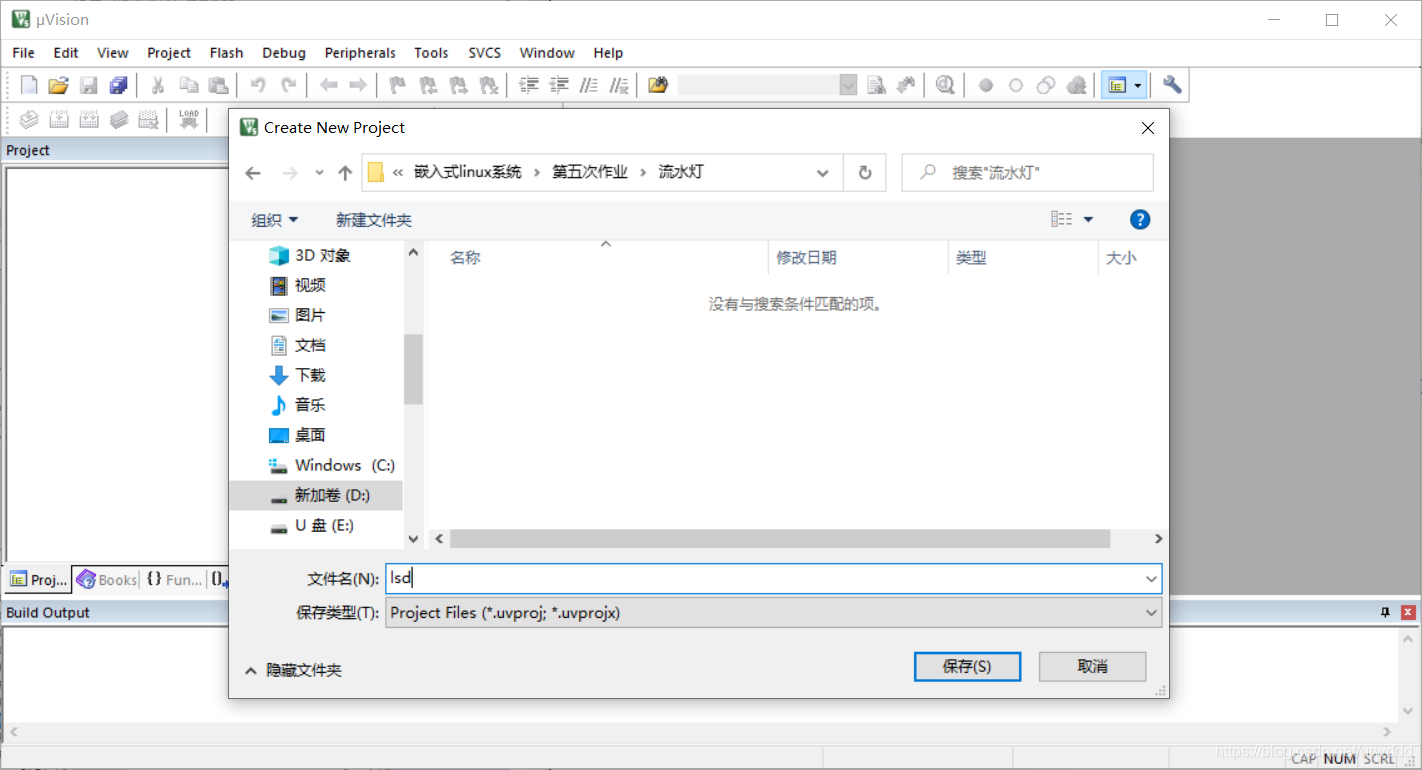
Task: Open the Peripherals menu
Action: click(x=360, y=53)
